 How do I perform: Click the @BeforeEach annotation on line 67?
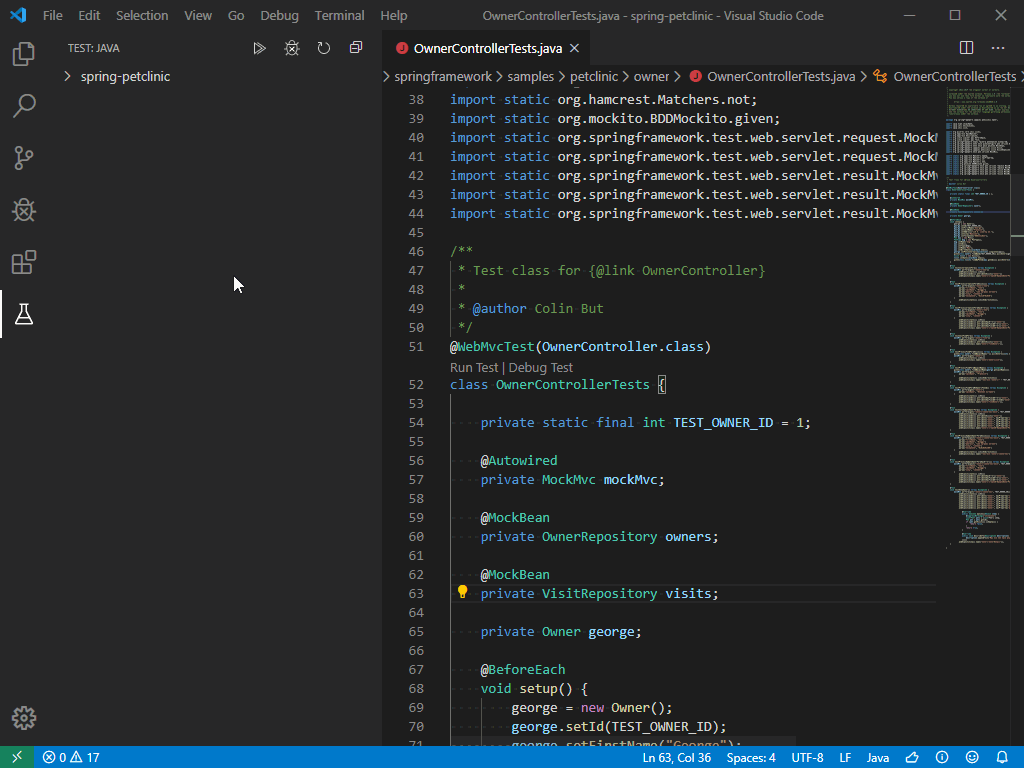(523, 669)
